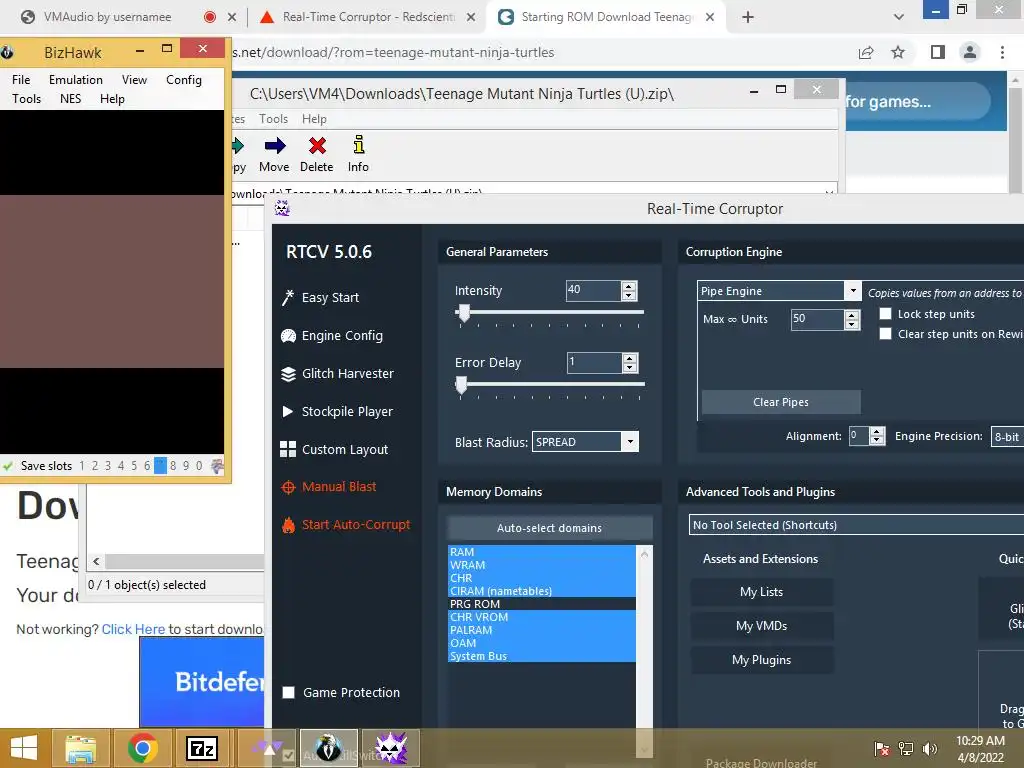Adjust the Error Delay stepper
1024x768 pixels.
pyautogui.click(x=630, y=362)
